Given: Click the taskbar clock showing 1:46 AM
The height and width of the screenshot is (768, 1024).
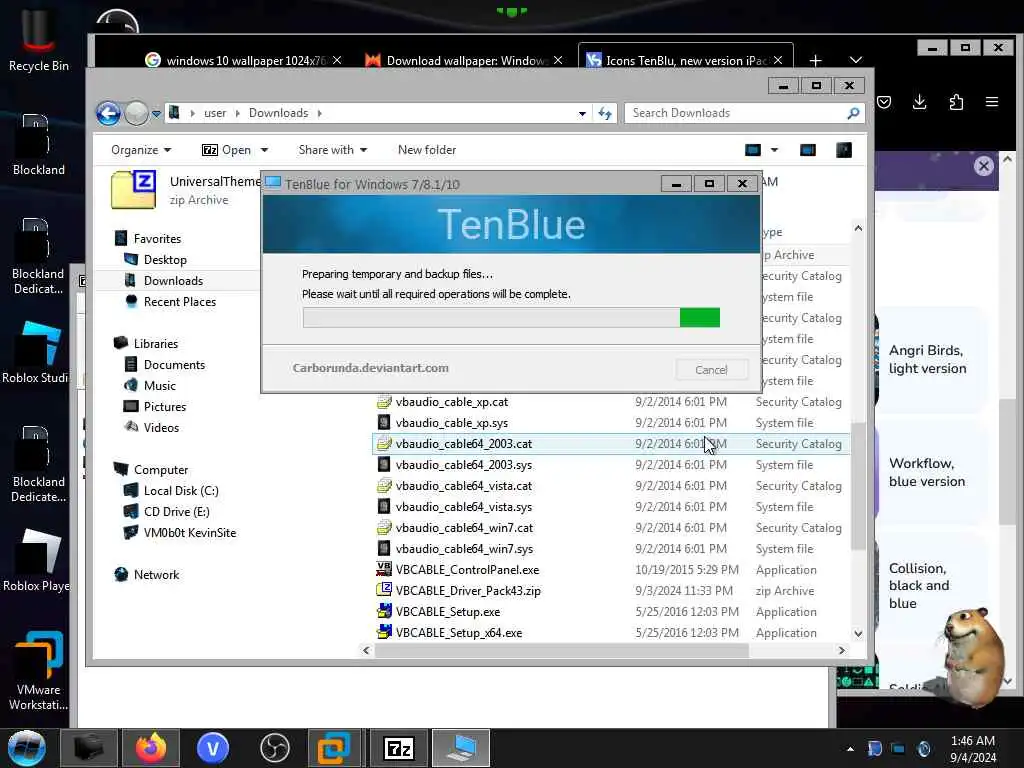Looking at the screenshot, I should (972, 749).
